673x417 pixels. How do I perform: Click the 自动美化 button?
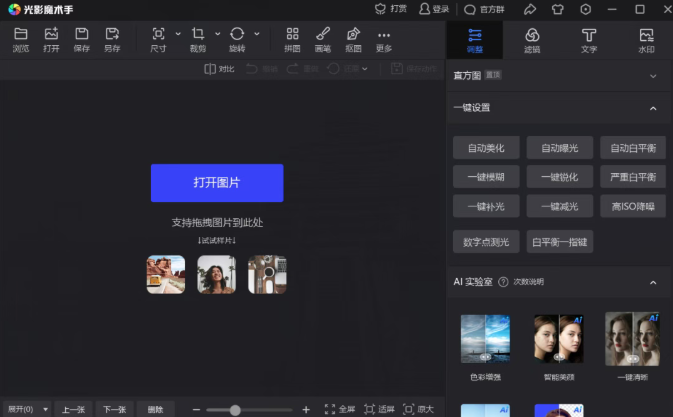click(486, 148)
